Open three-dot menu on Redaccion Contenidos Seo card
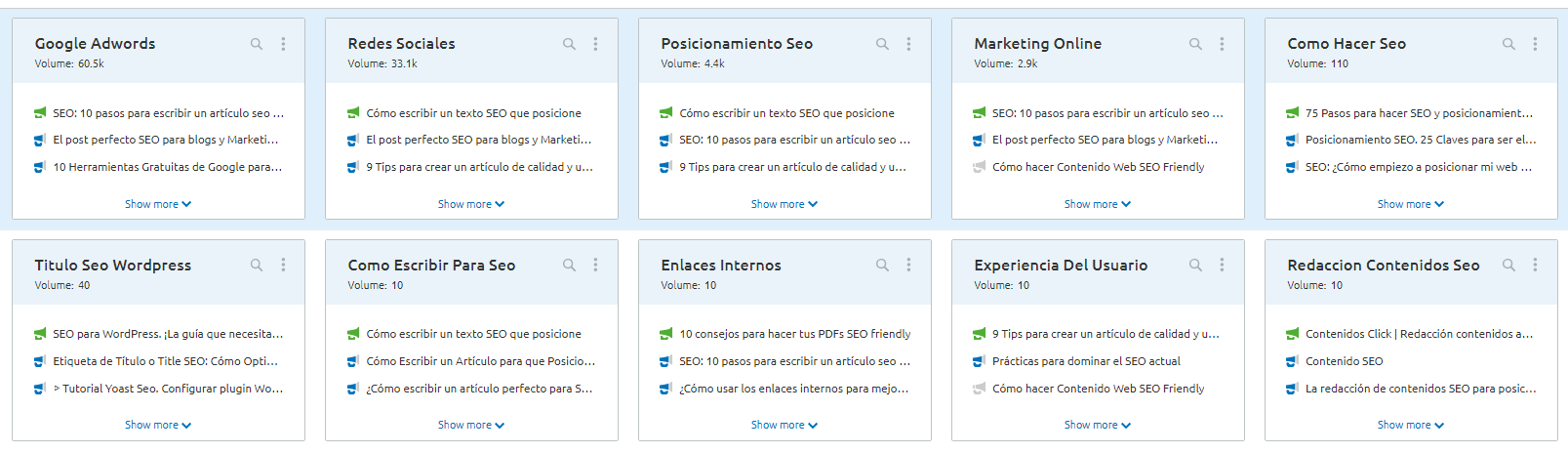Image resolution: width=1568 pixels, height=453 pixels. pos(1536,266)
